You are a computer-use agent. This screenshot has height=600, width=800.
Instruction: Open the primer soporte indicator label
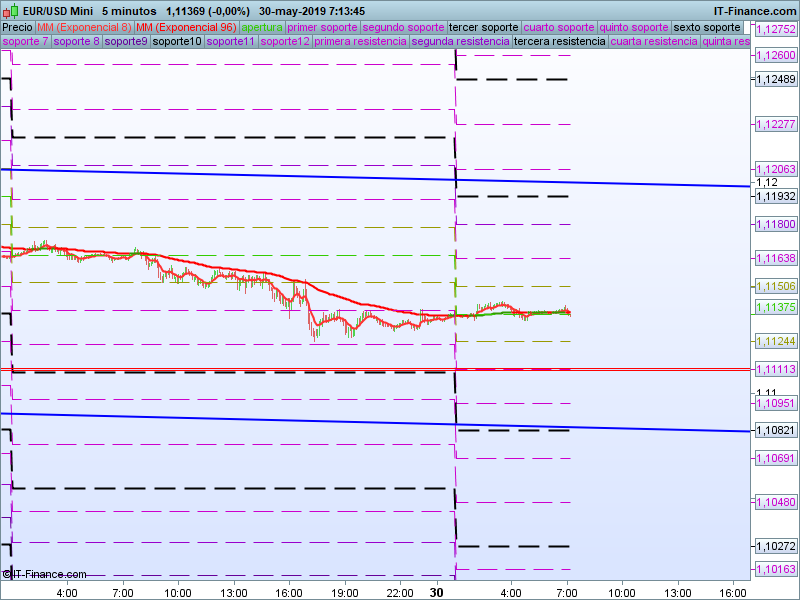tap(322, 27)
